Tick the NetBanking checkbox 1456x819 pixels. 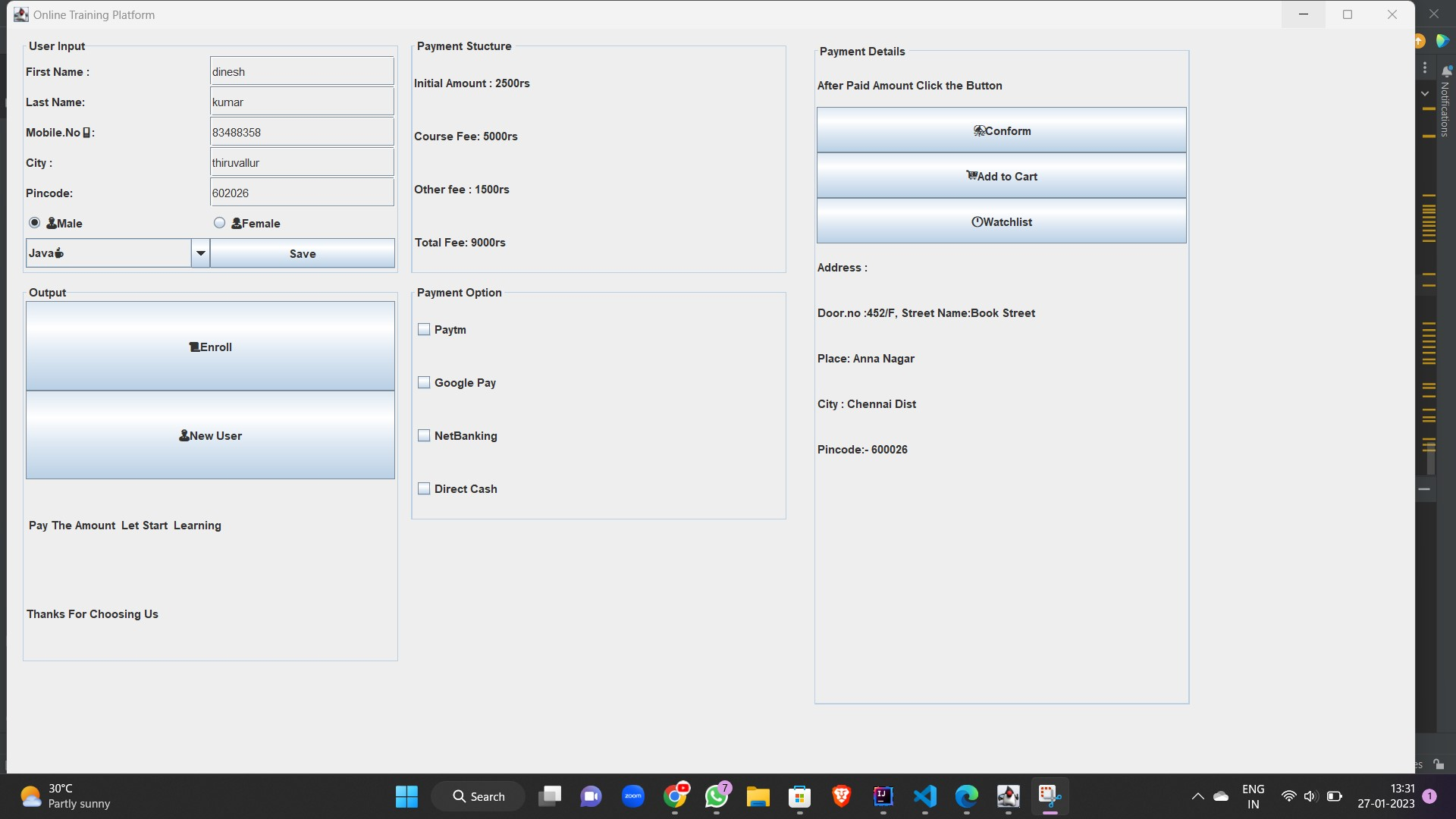(x=424, y=436)
